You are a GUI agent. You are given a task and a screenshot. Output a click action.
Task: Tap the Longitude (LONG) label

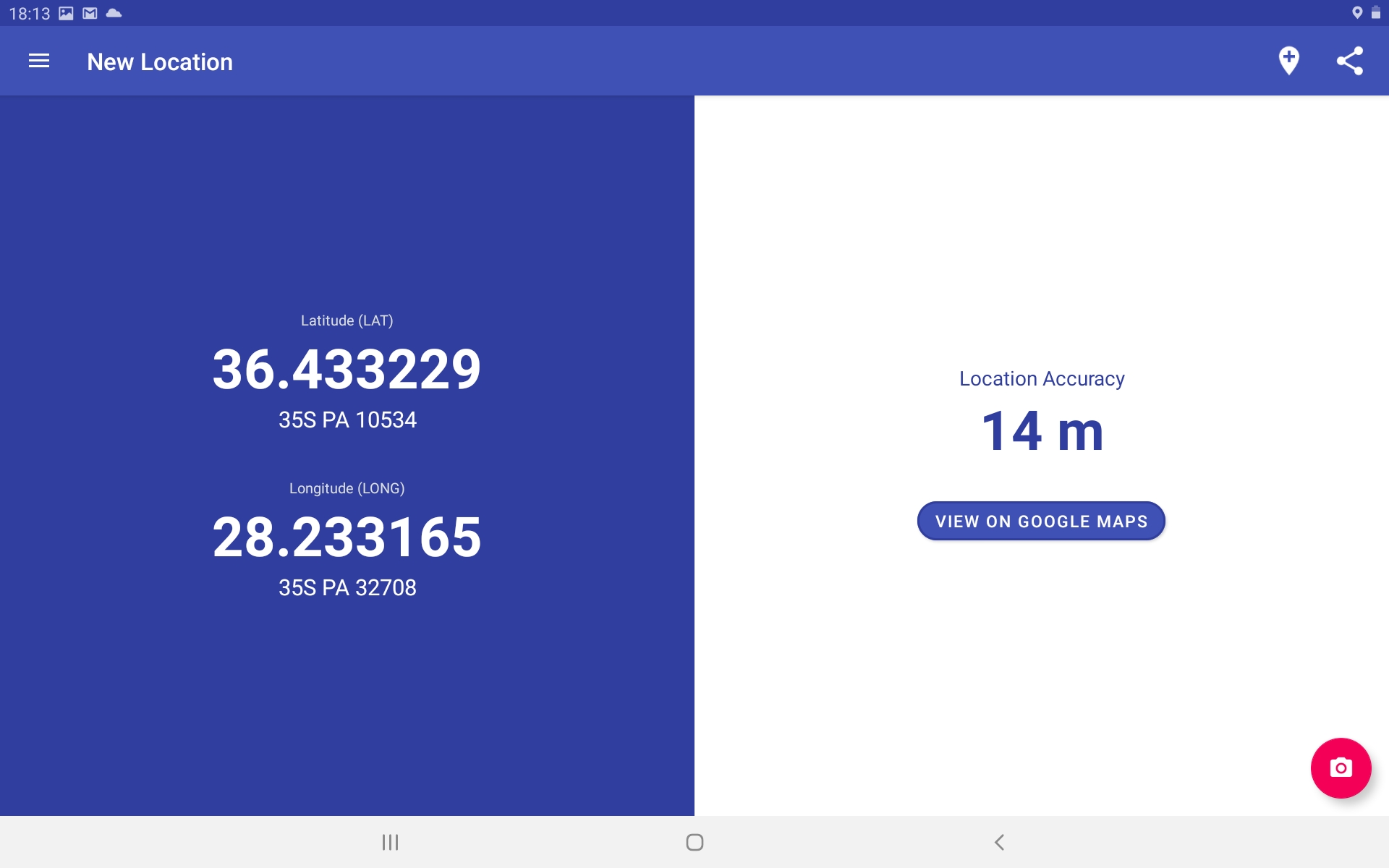[347, 488]
